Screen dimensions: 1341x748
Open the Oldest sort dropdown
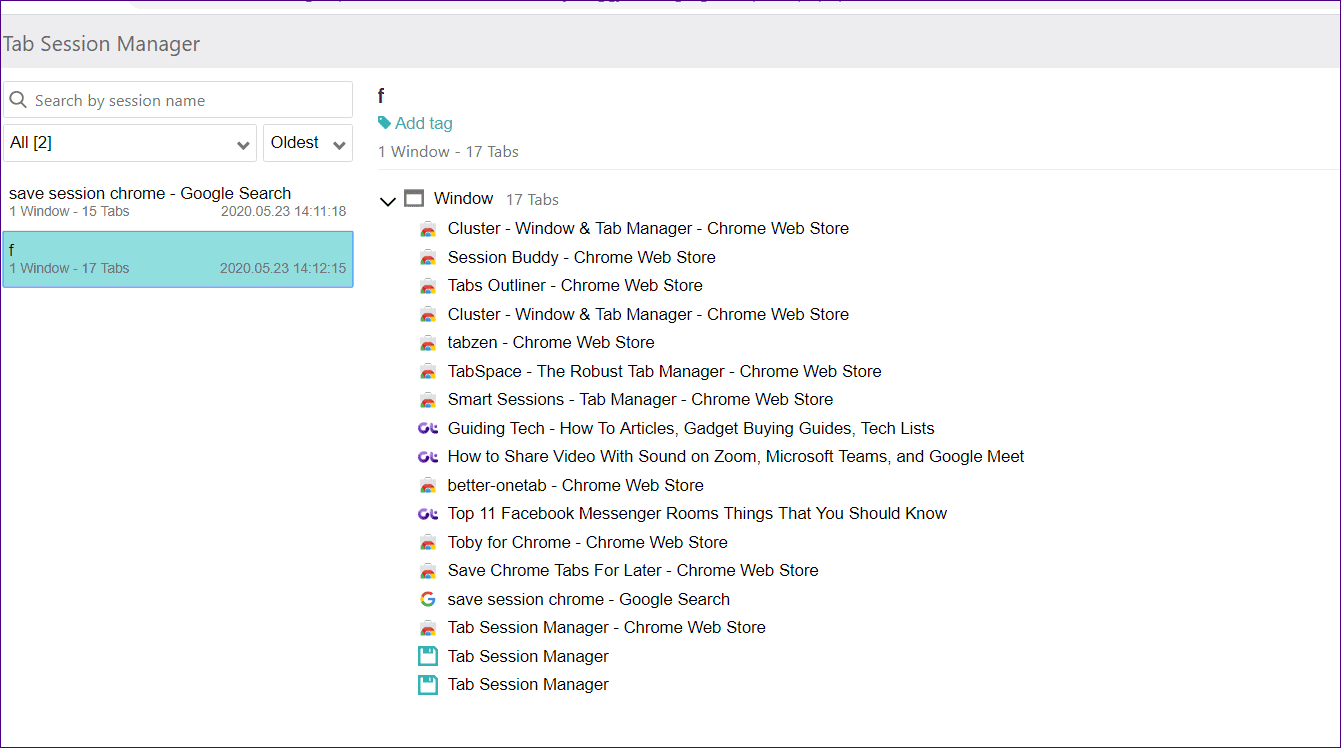(x=308, y=143)
